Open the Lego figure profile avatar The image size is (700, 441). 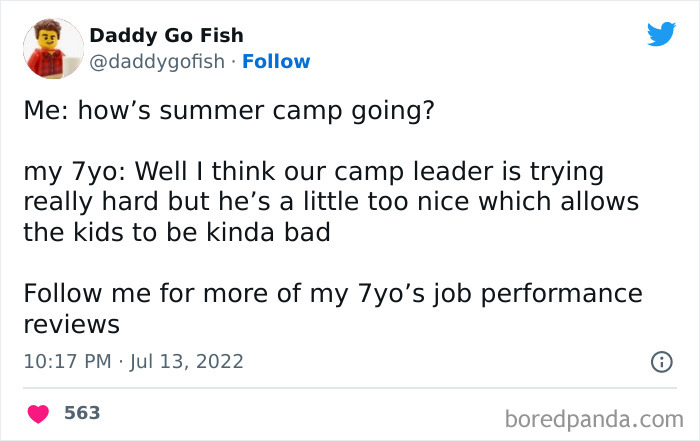52,48
